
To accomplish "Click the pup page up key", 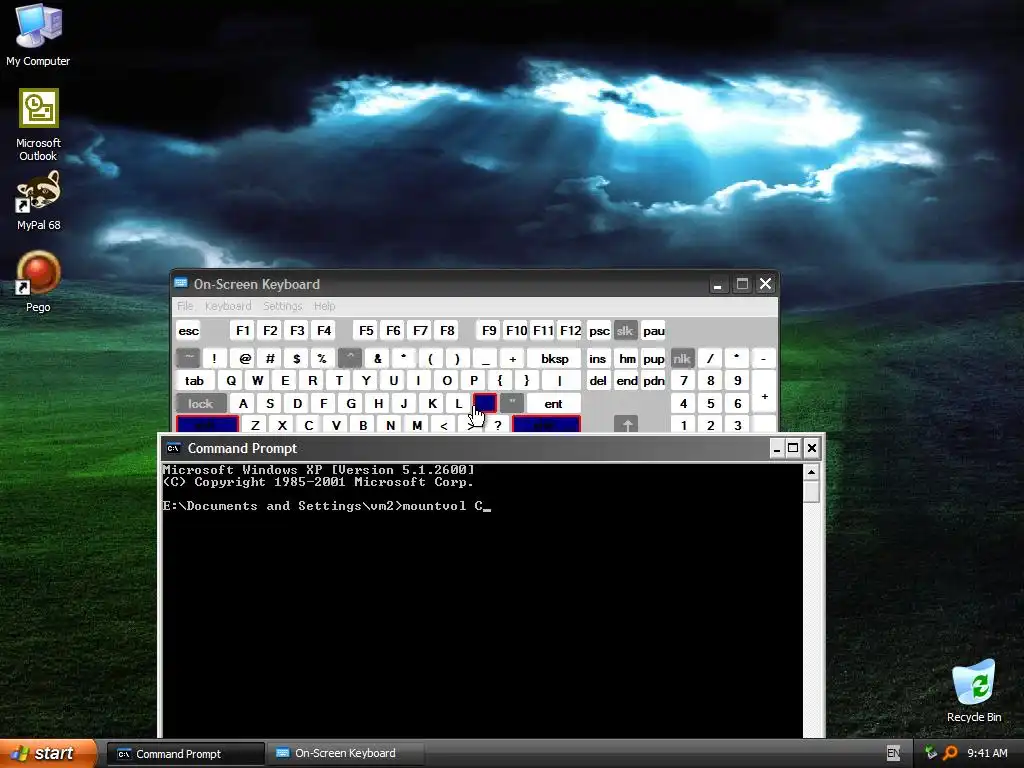I will click(654, 359).
